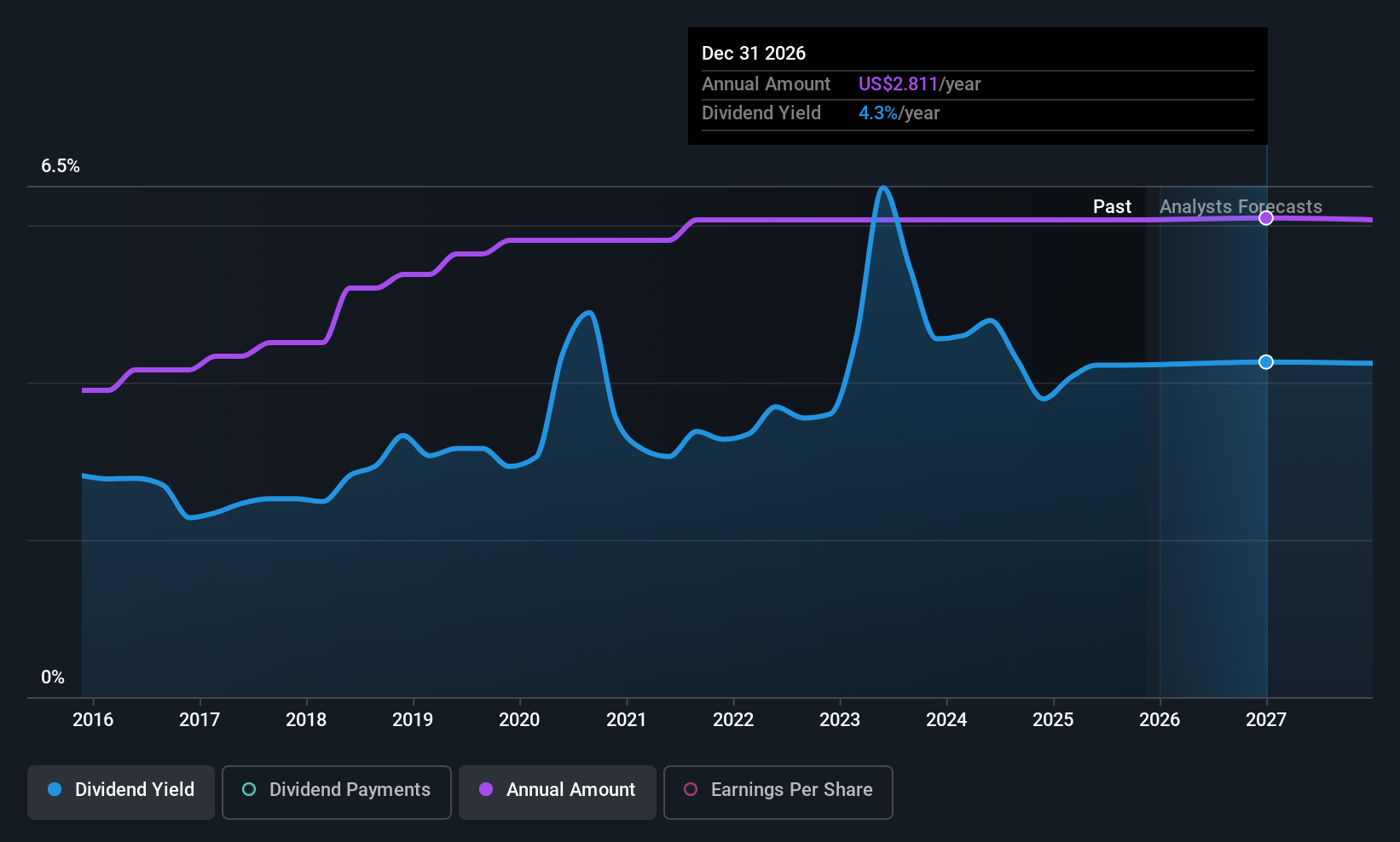1400x842 pixels.
Task: Click the purple Annual Amount legend dot
Action: pos(486,789)
